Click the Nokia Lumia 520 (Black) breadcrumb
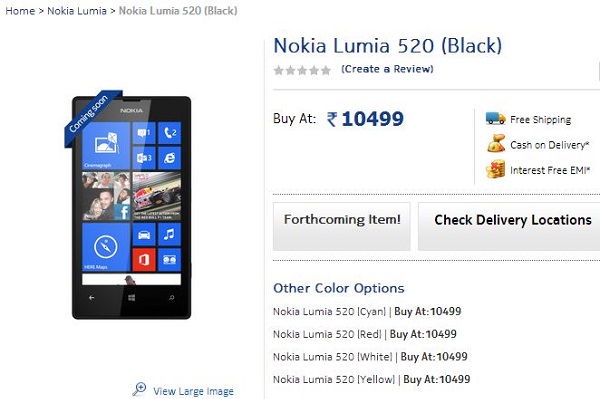Image resolution: width=600 pixels, height=399 pixels. [178, 11]
